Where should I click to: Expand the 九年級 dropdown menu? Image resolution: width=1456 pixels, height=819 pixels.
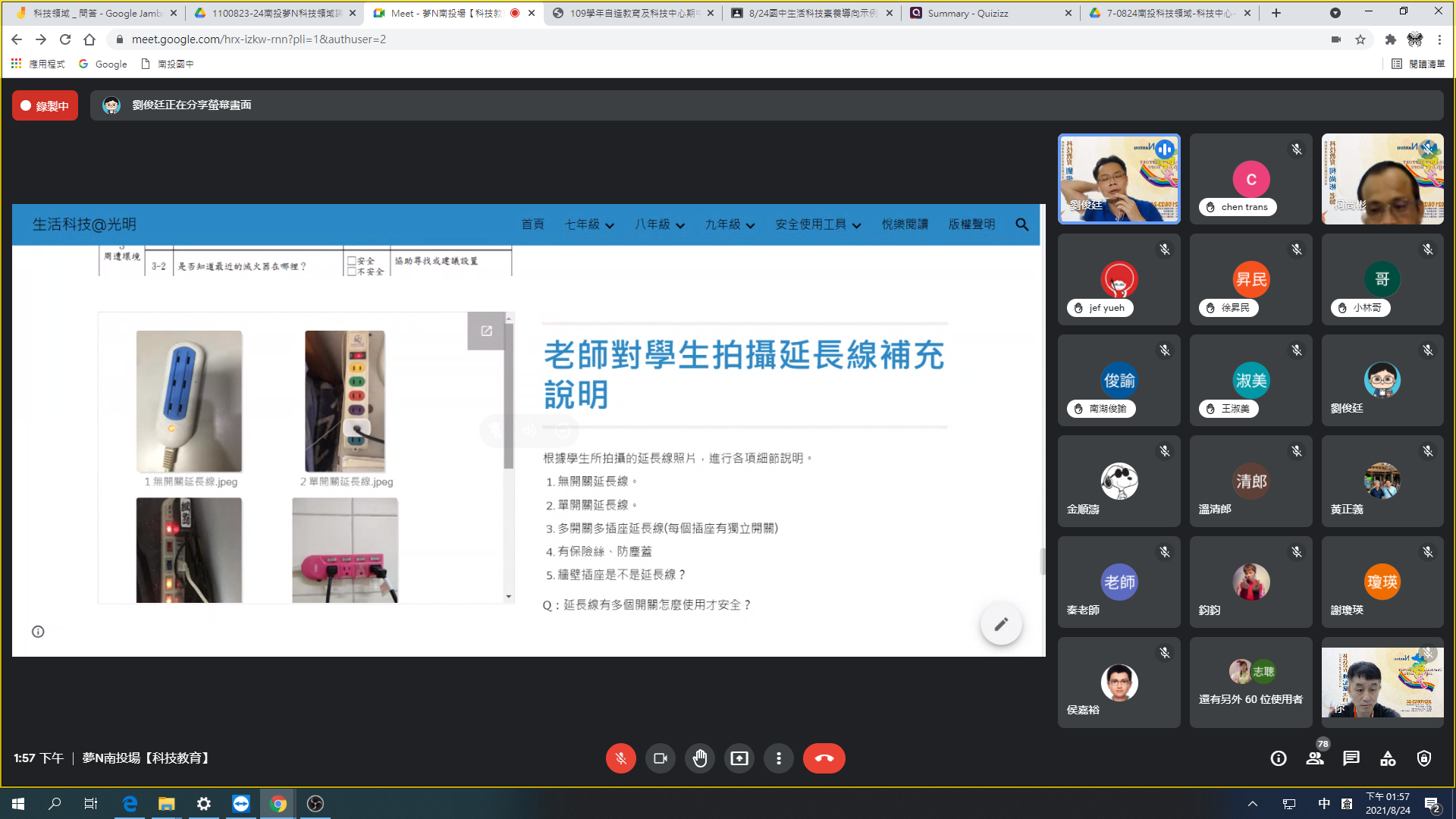coord(730,224)
